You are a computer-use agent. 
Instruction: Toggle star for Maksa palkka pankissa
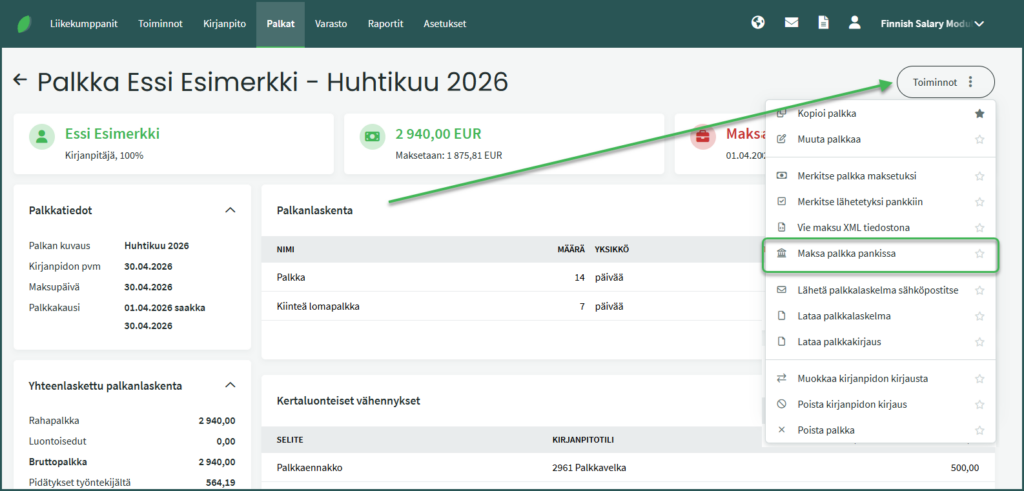click(980, 254)
